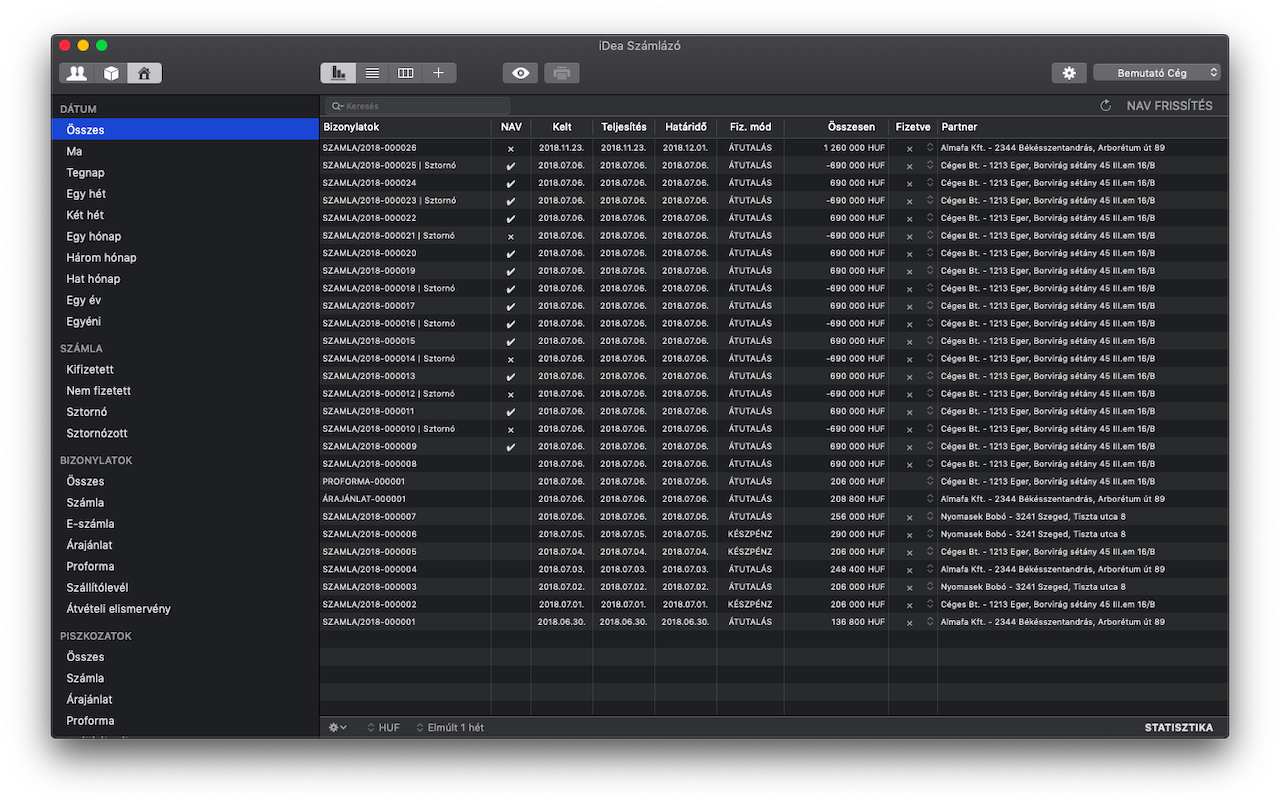Sort by the Partner column header

(x=1083, y=127)
